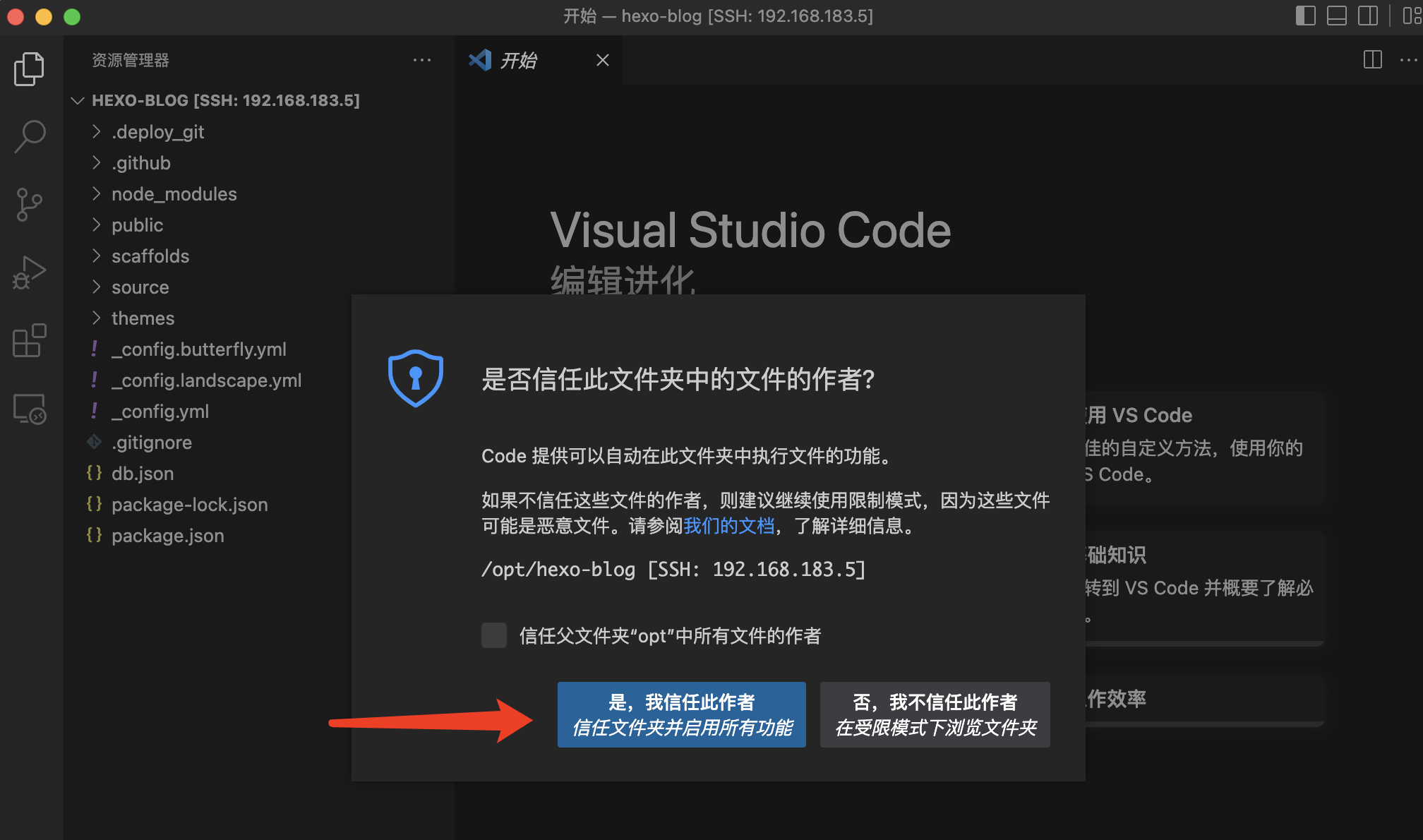The height and width of the screenshot is (840, 1423).
Task: Close the 开始 tab
Action: (x=602, y=61)
